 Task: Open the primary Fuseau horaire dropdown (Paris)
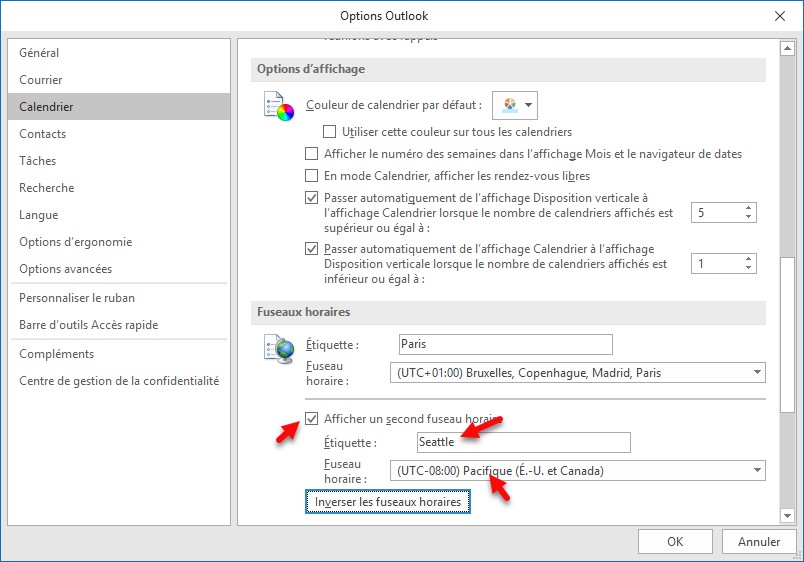(578, 373)
